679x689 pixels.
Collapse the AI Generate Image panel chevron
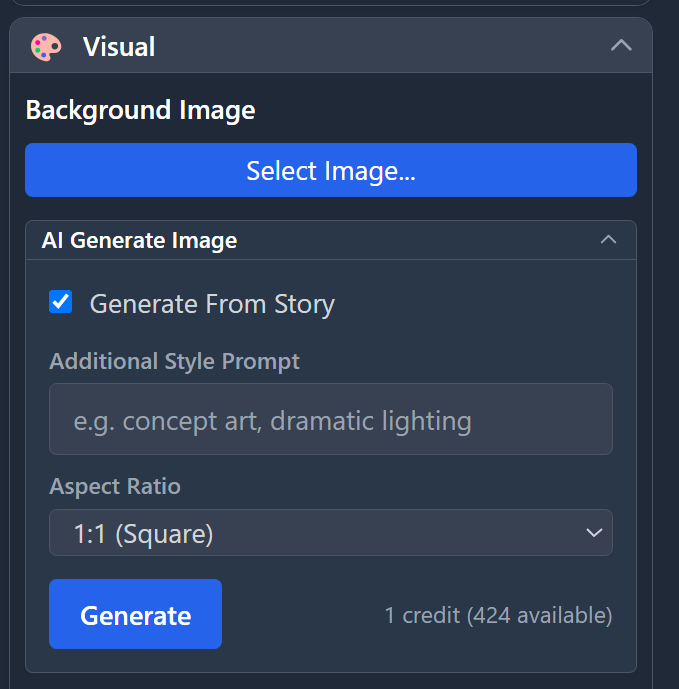tap(607, 240)
